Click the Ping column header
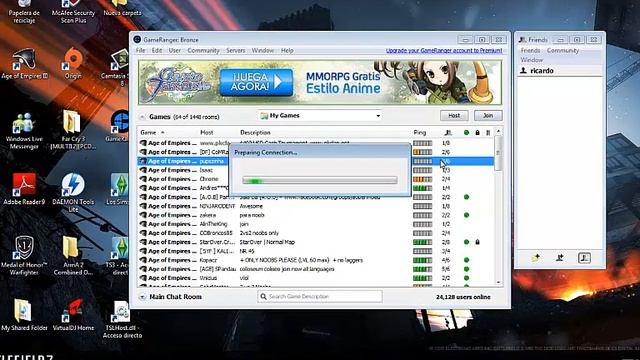640x360 pixels. click(420, 133)
